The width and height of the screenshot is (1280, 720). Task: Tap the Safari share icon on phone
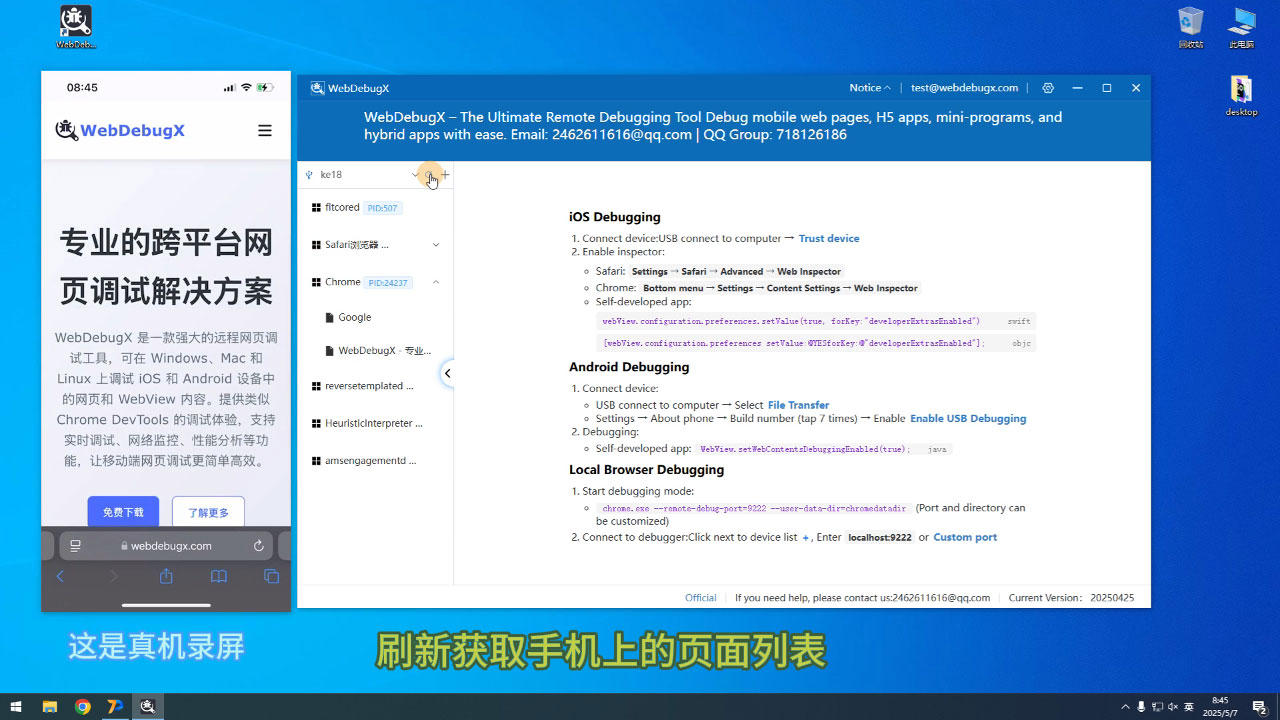[x=166, y=576]
